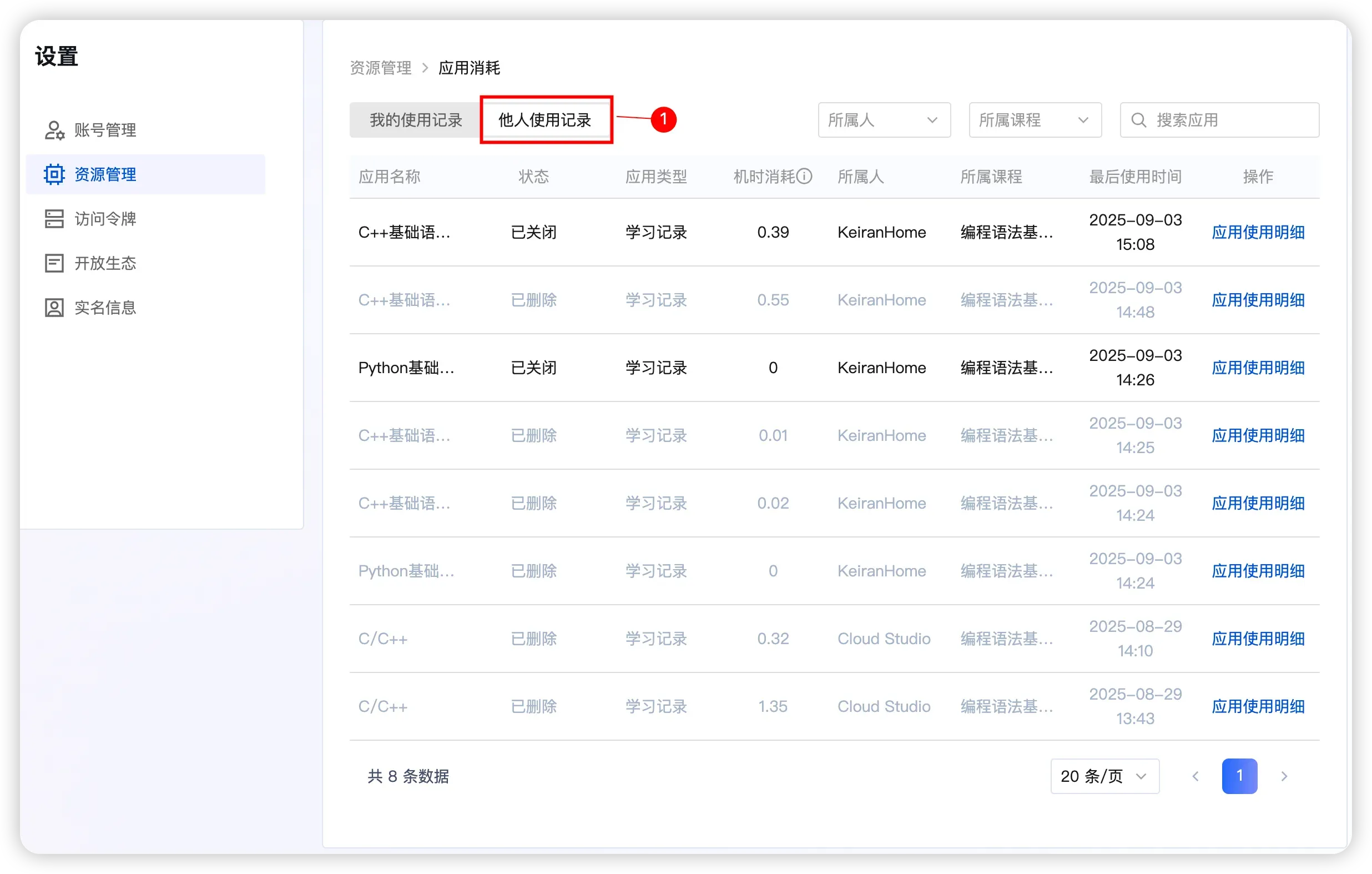Go to next page arrow
Viewport: 1372px width, 874px height.
(1284, 776)
